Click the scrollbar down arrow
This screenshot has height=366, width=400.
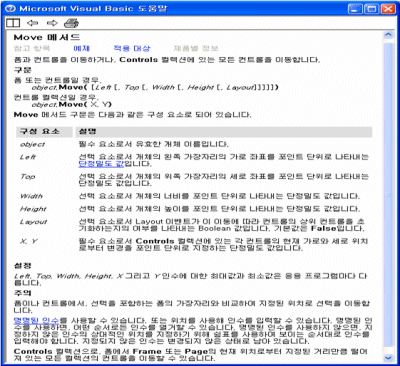click(x=388, y=358)
